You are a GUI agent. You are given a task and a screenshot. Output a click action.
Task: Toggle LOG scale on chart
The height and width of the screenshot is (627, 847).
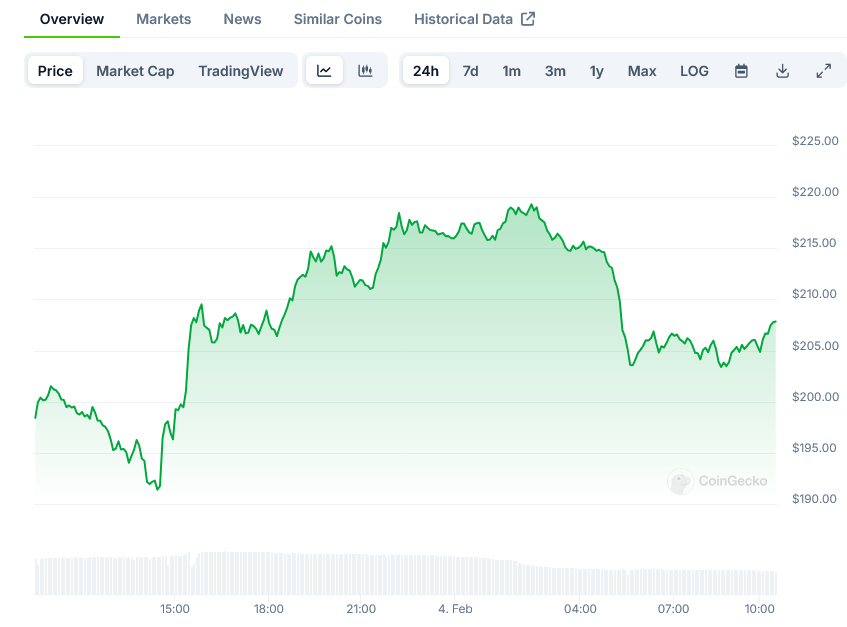click(x=694, y=71)
